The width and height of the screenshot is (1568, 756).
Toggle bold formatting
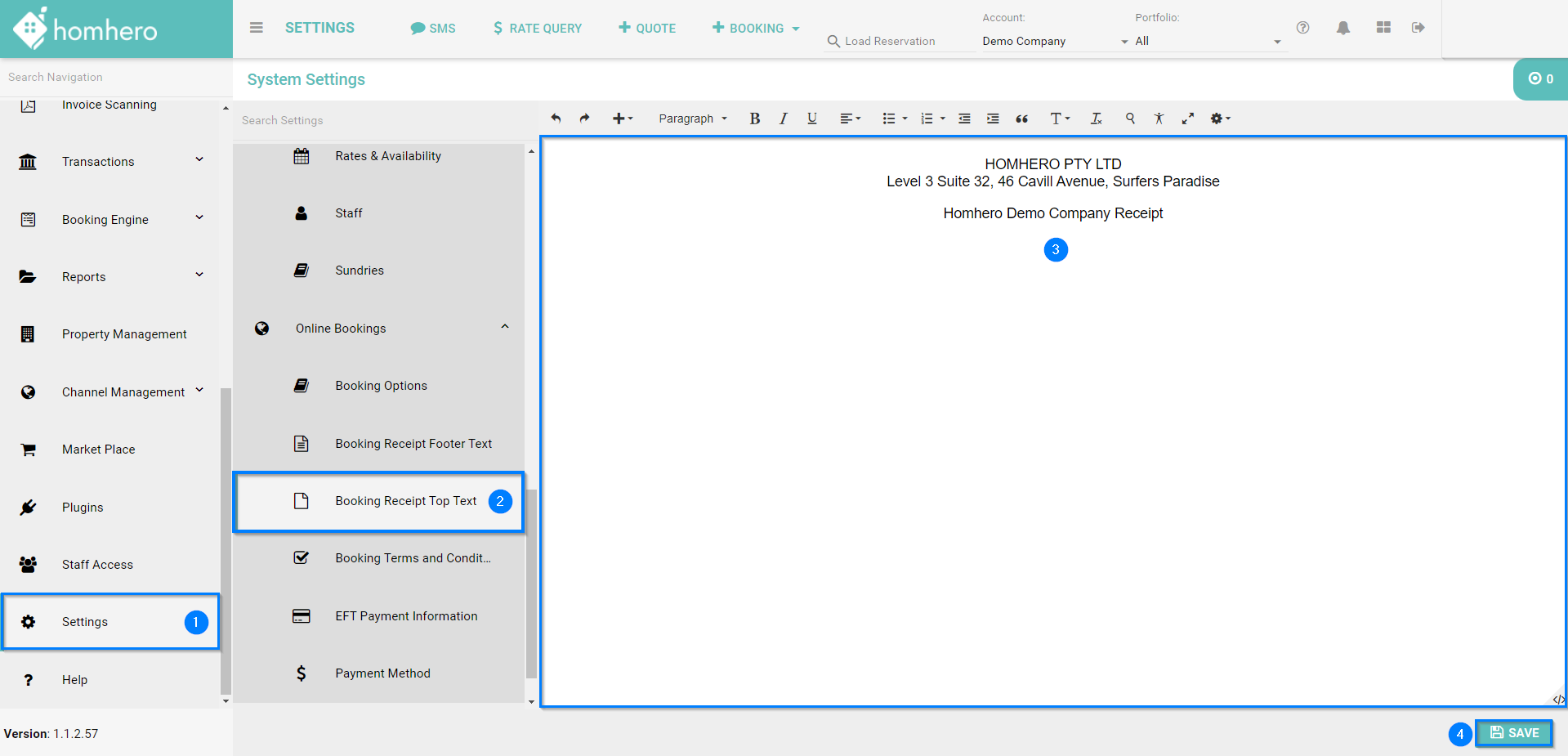click(x=754, y=119)
